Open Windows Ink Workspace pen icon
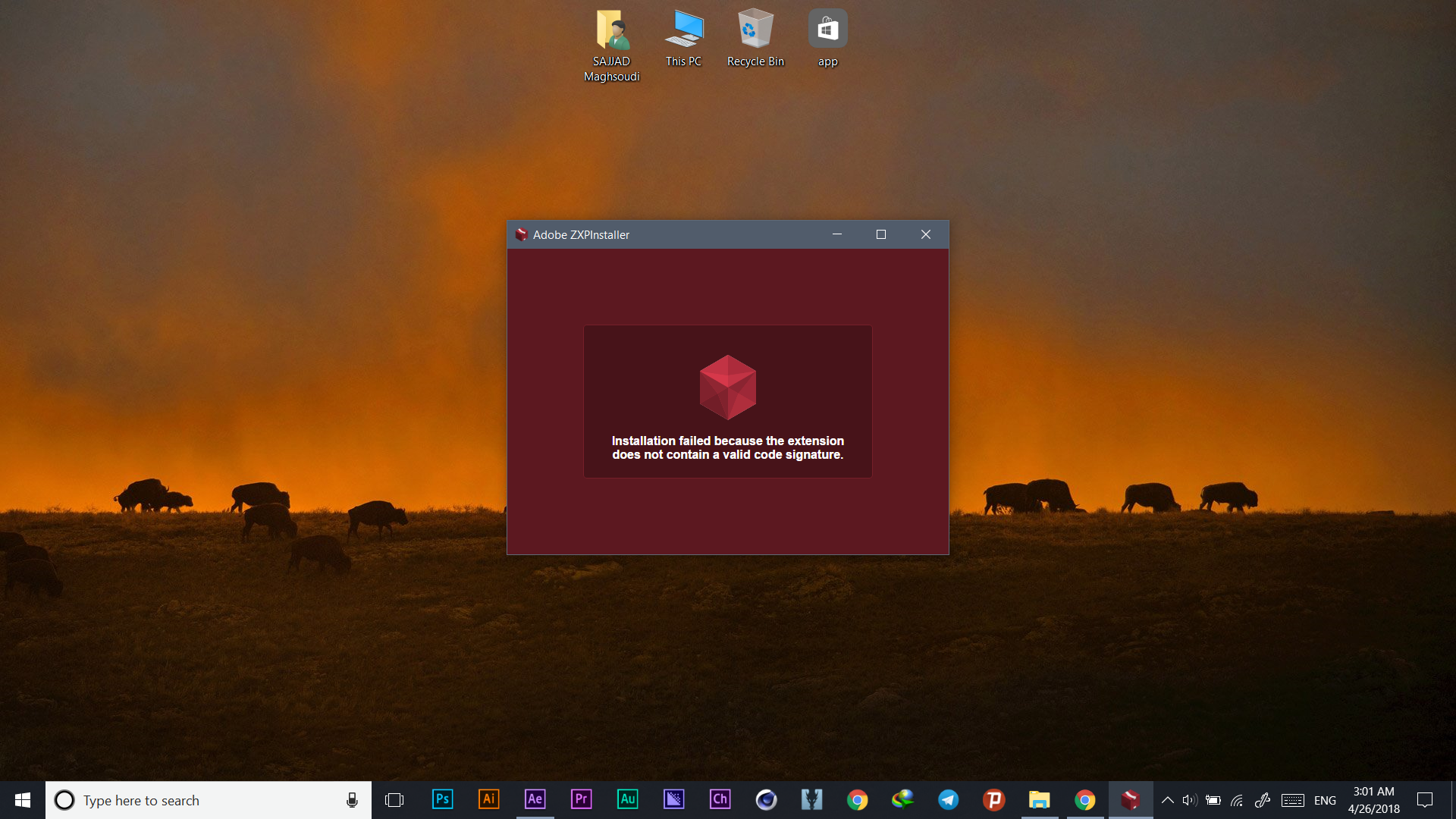The width and height of the screenshot is (1456, 819). (1263, 800)
